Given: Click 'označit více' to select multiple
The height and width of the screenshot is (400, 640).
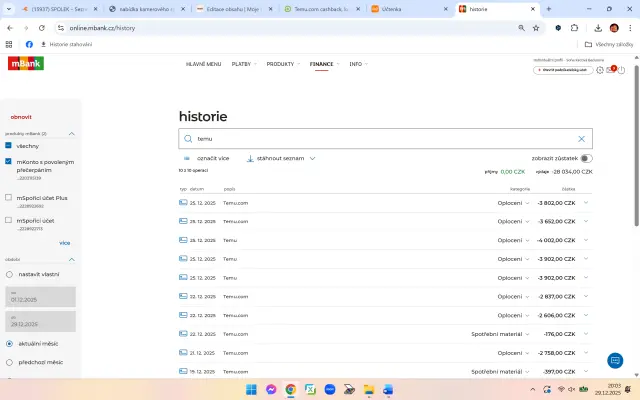Looking at the screenshot, I should 207,158.
